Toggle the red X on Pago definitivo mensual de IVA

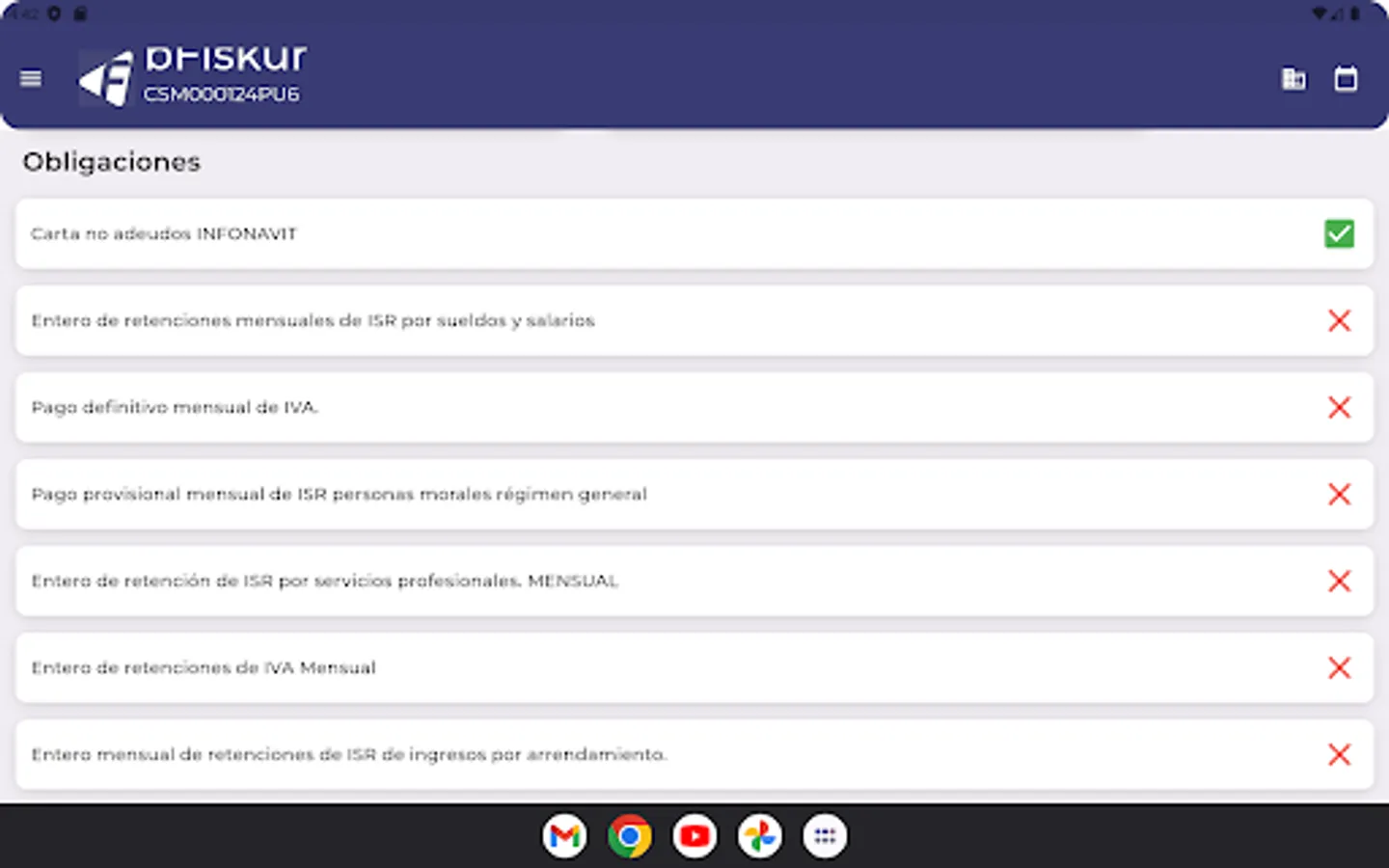click(x=1339, y=408)
